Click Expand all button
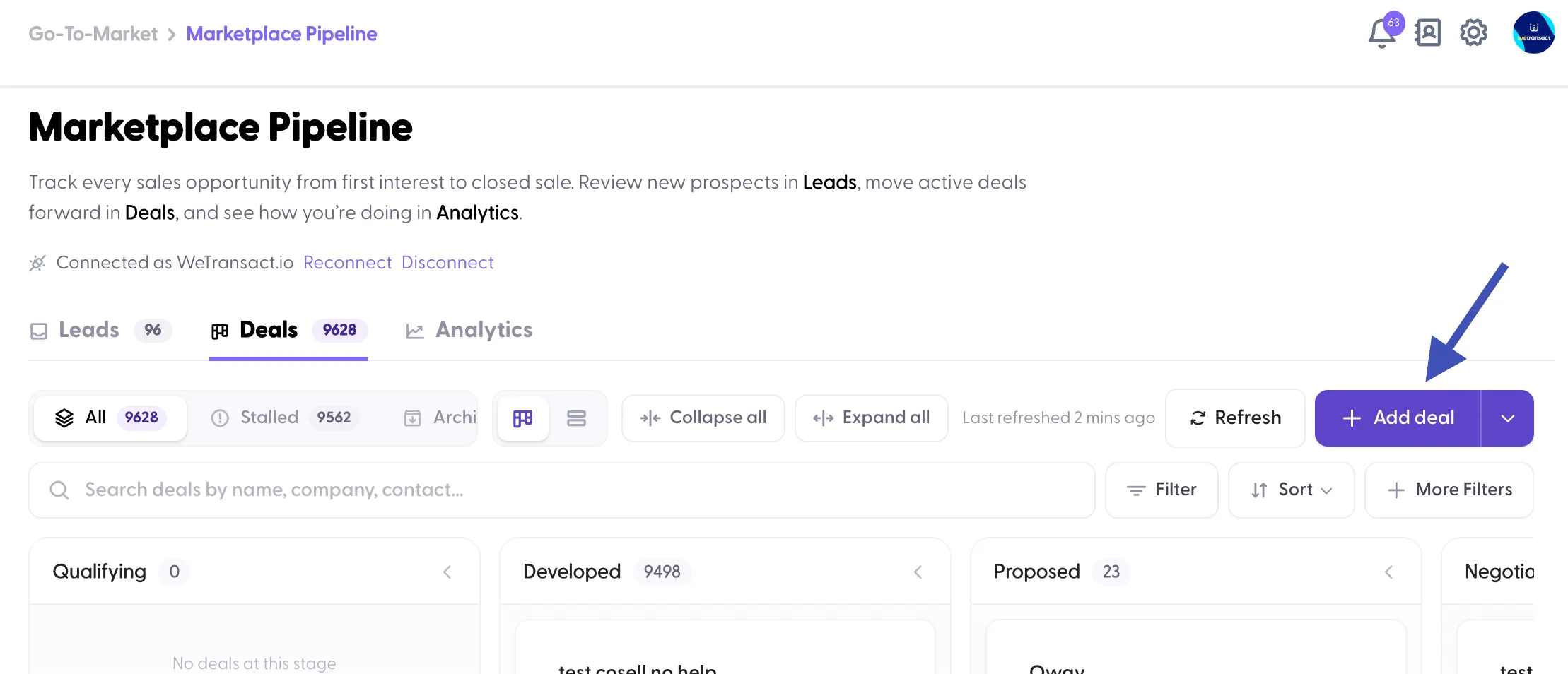 coord(871,418)
